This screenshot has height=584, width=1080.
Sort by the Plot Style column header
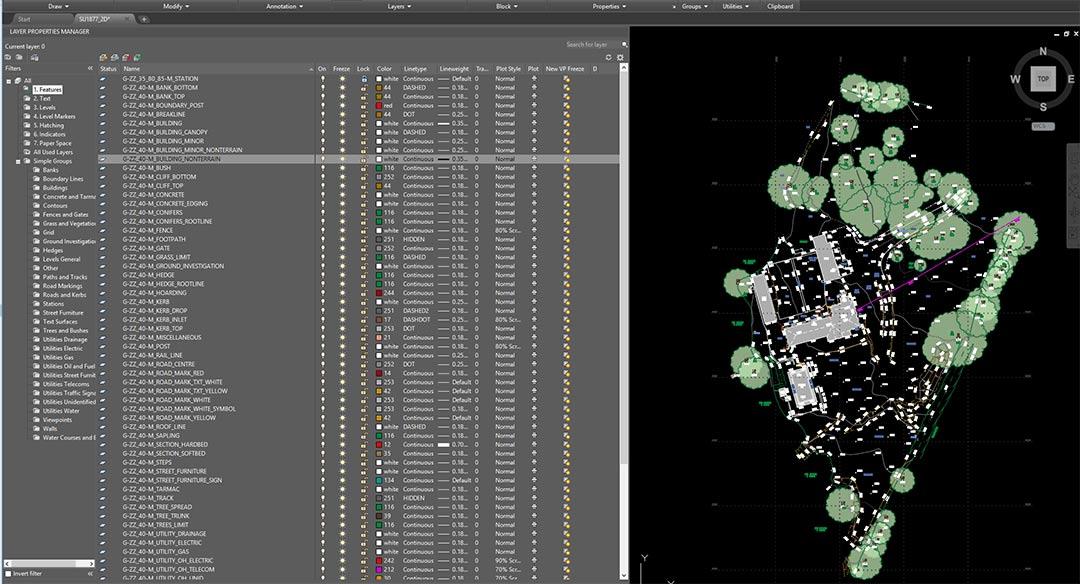click(510, 69)
